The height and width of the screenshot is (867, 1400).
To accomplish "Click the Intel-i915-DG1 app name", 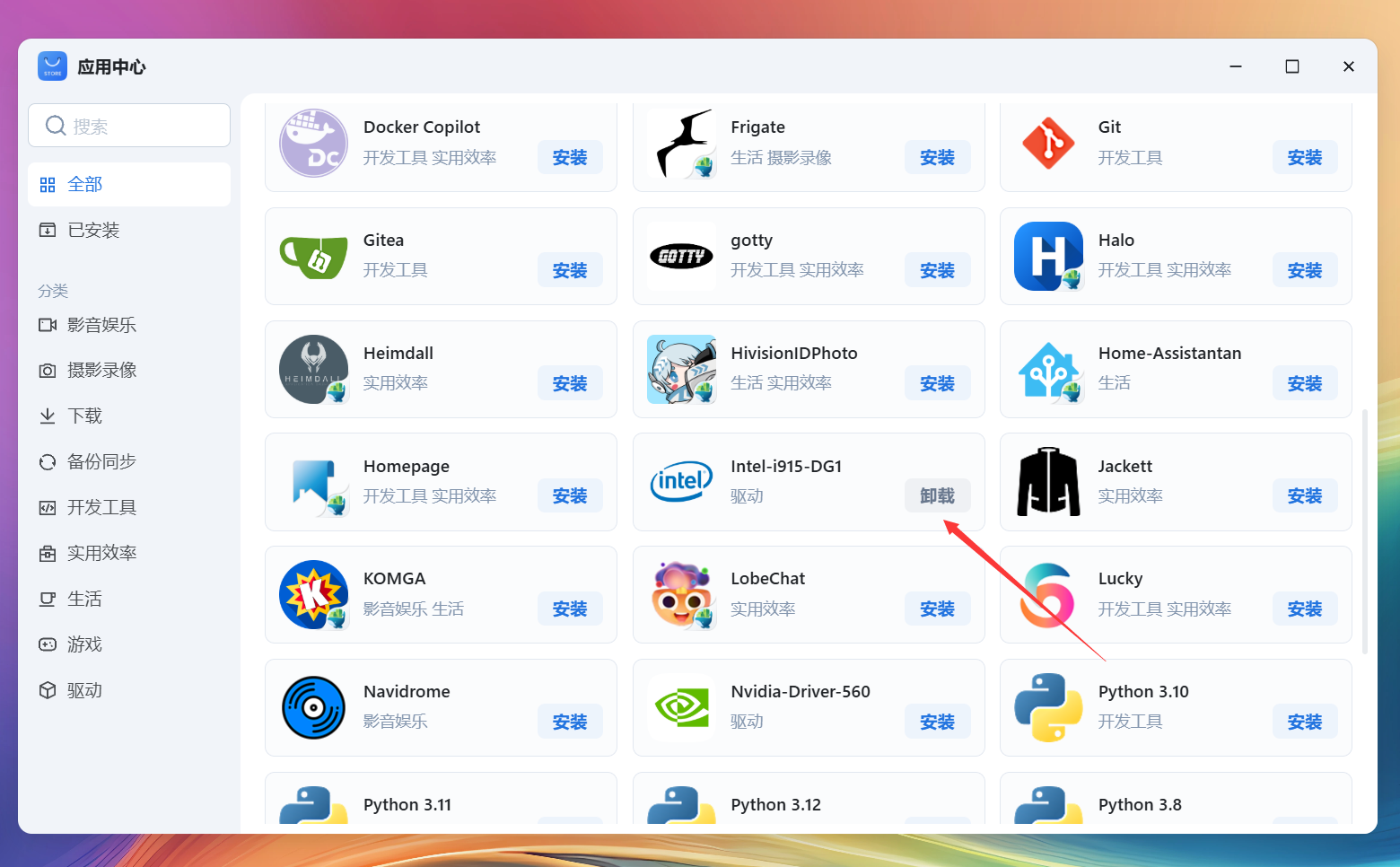I will coord(786,467).
